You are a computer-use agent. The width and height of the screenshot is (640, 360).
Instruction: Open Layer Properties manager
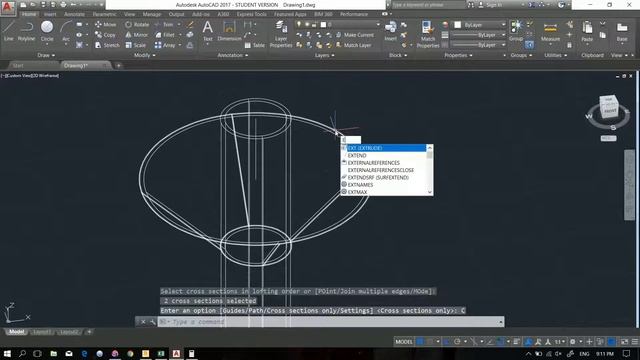(281, 34)
